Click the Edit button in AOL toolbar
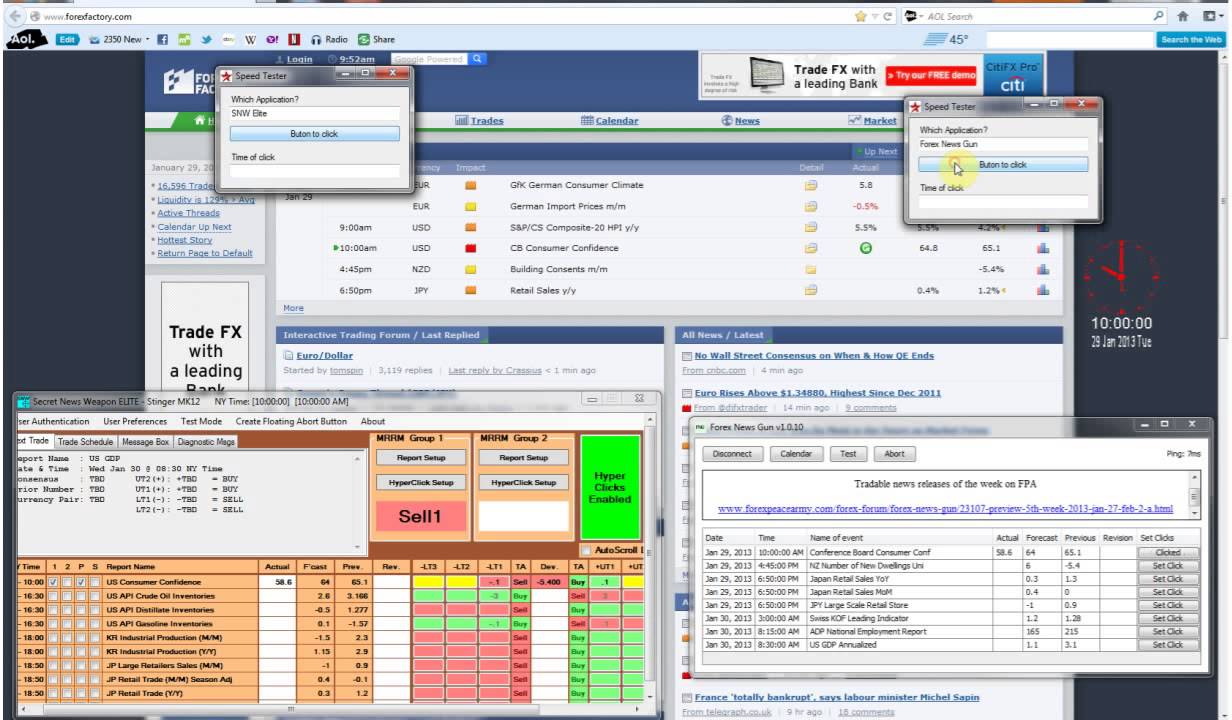 click(x=67, y=40)
